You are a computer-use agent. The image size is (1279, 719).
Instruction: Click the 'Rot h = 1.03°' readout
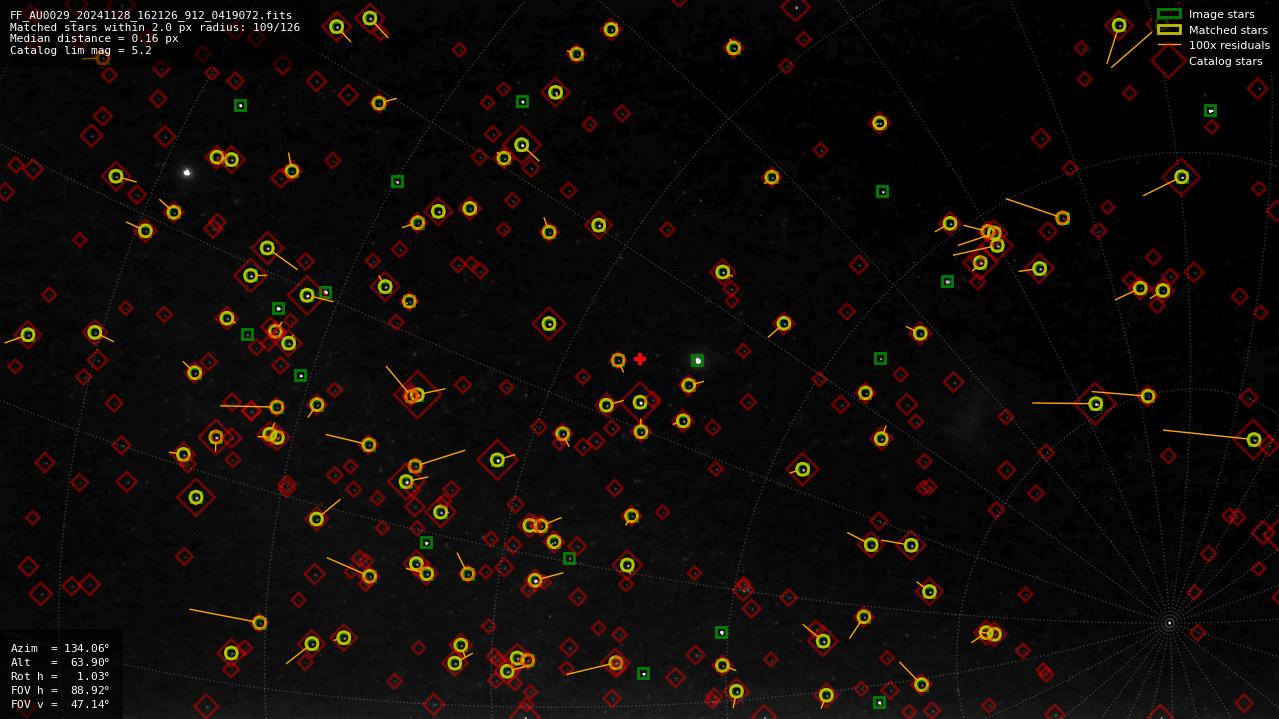click(x=60, y=676)
